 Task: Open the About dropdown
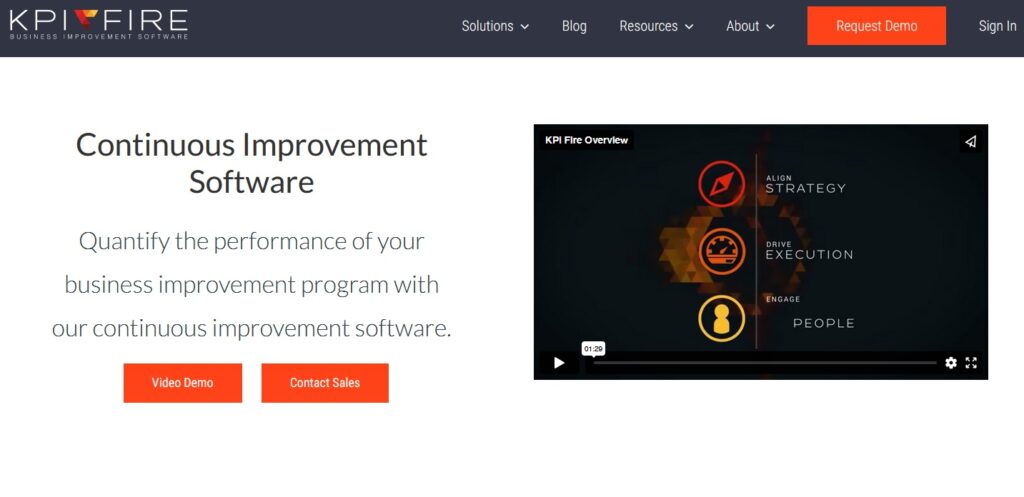point(750,26)
